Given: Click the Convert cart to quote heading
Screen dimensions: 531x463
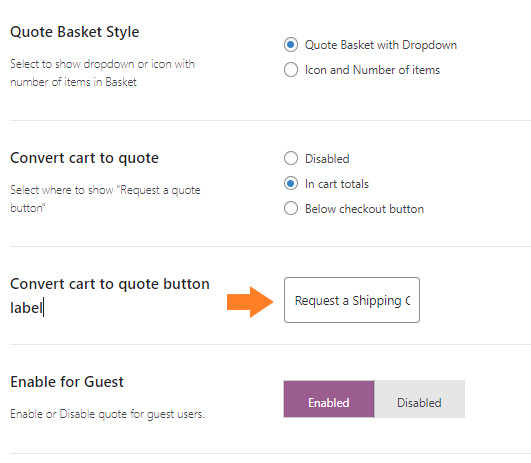Looking at the screenshot, I should [x=84, y=158].
